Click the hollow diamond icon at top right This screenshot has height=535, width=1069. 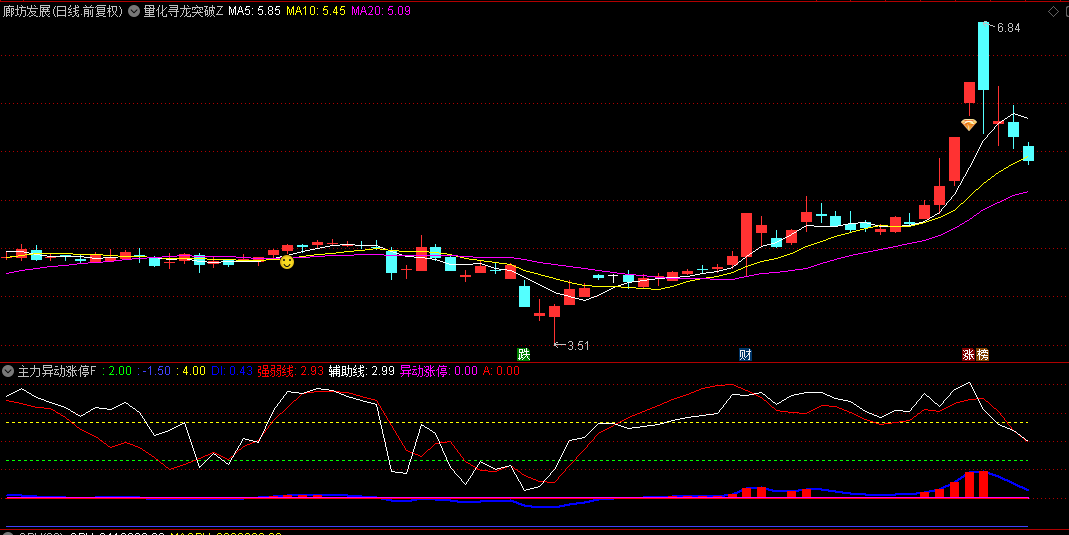(x=1053, y=11)
